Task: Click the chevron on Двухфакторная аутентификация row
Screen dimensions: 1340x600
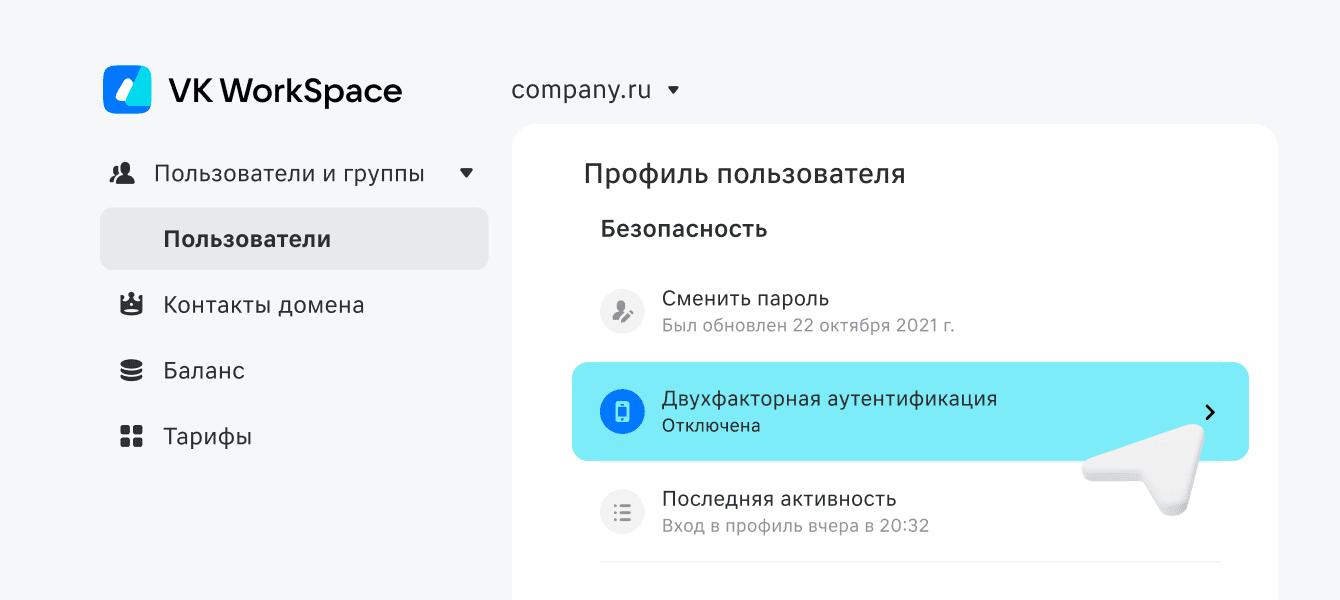Action: [x=1210, y=412]
